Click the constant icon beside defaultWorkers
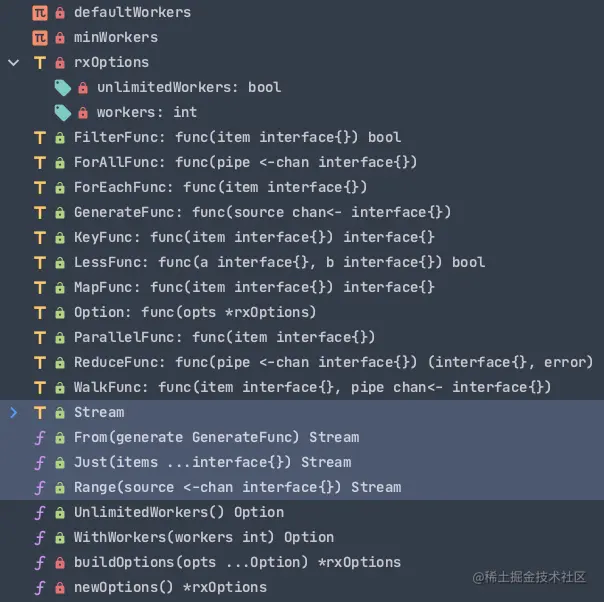604x602 pixels. 40,12
